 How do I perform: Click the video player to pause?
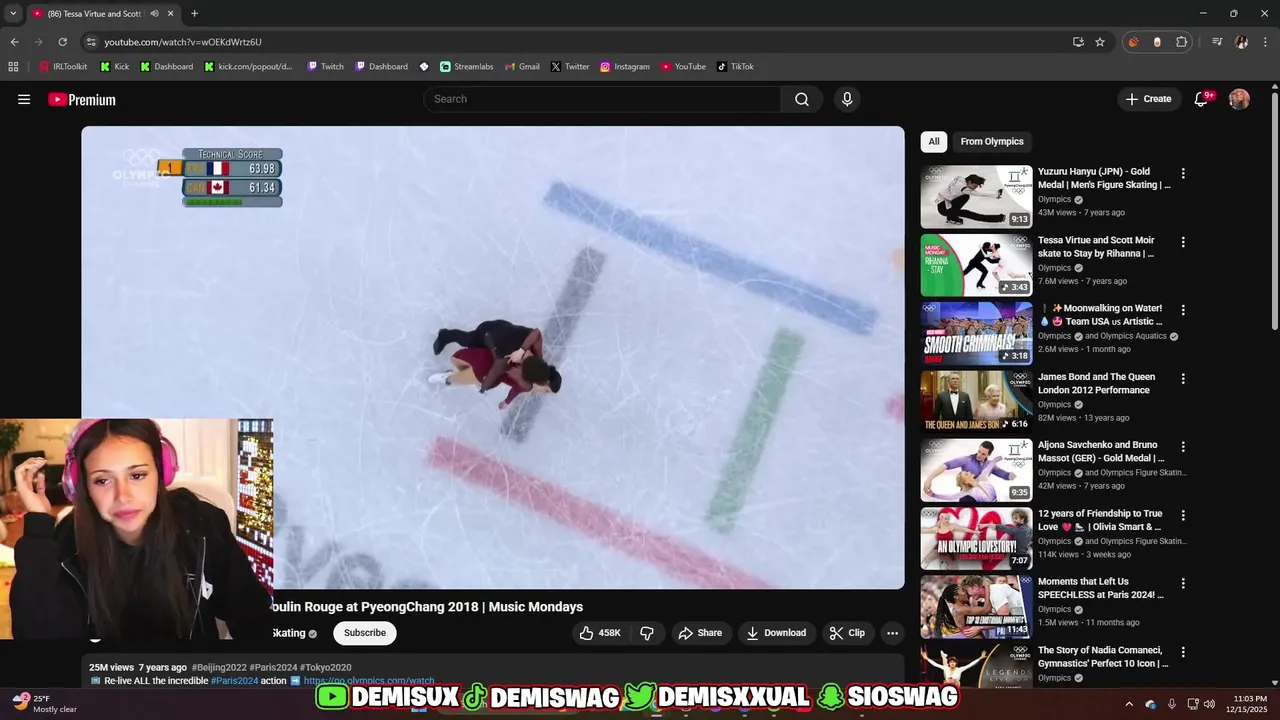click(493, 358)
